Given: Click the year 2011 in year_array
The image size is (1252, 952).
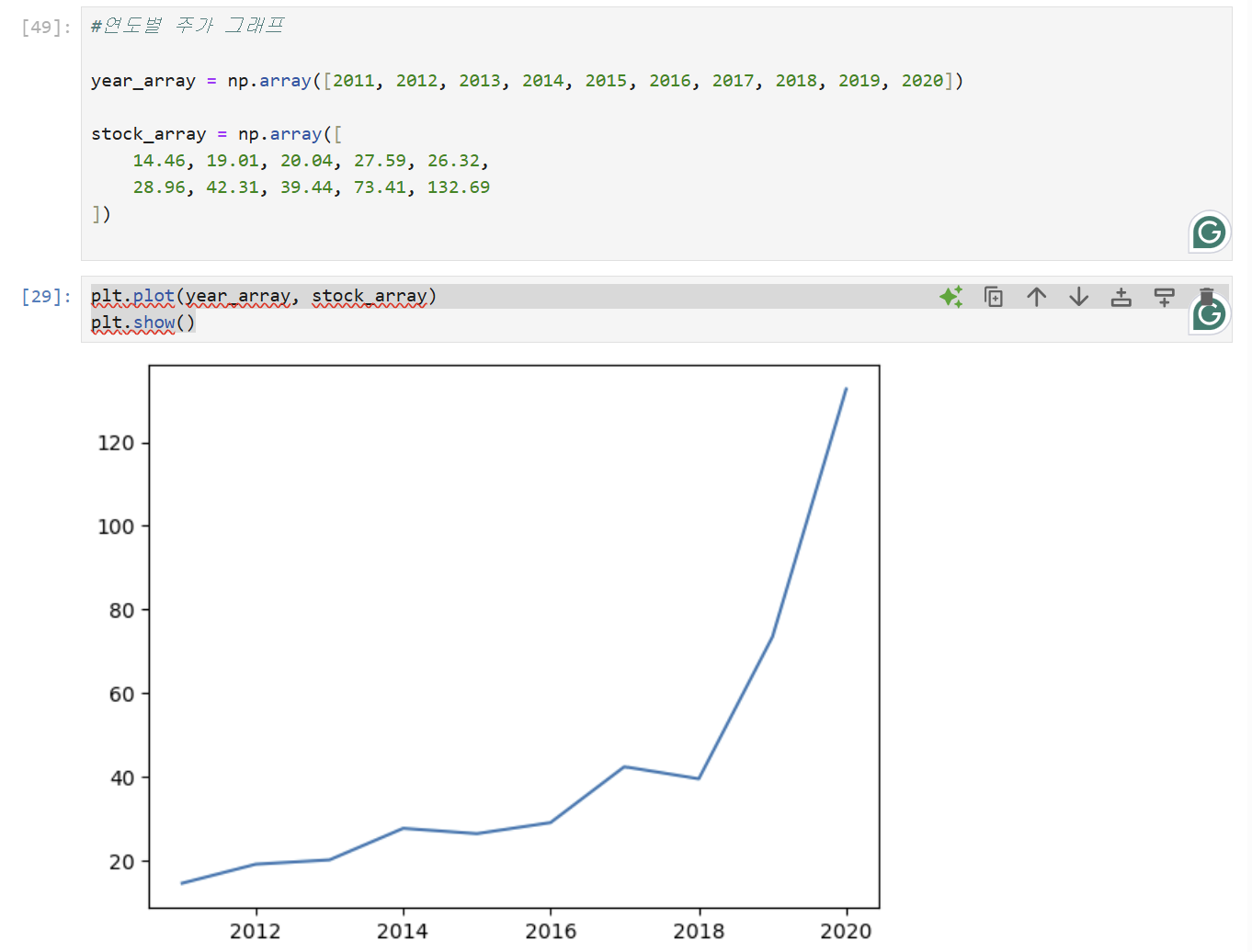Looking at the screenshot, I should tap(354, 81).
